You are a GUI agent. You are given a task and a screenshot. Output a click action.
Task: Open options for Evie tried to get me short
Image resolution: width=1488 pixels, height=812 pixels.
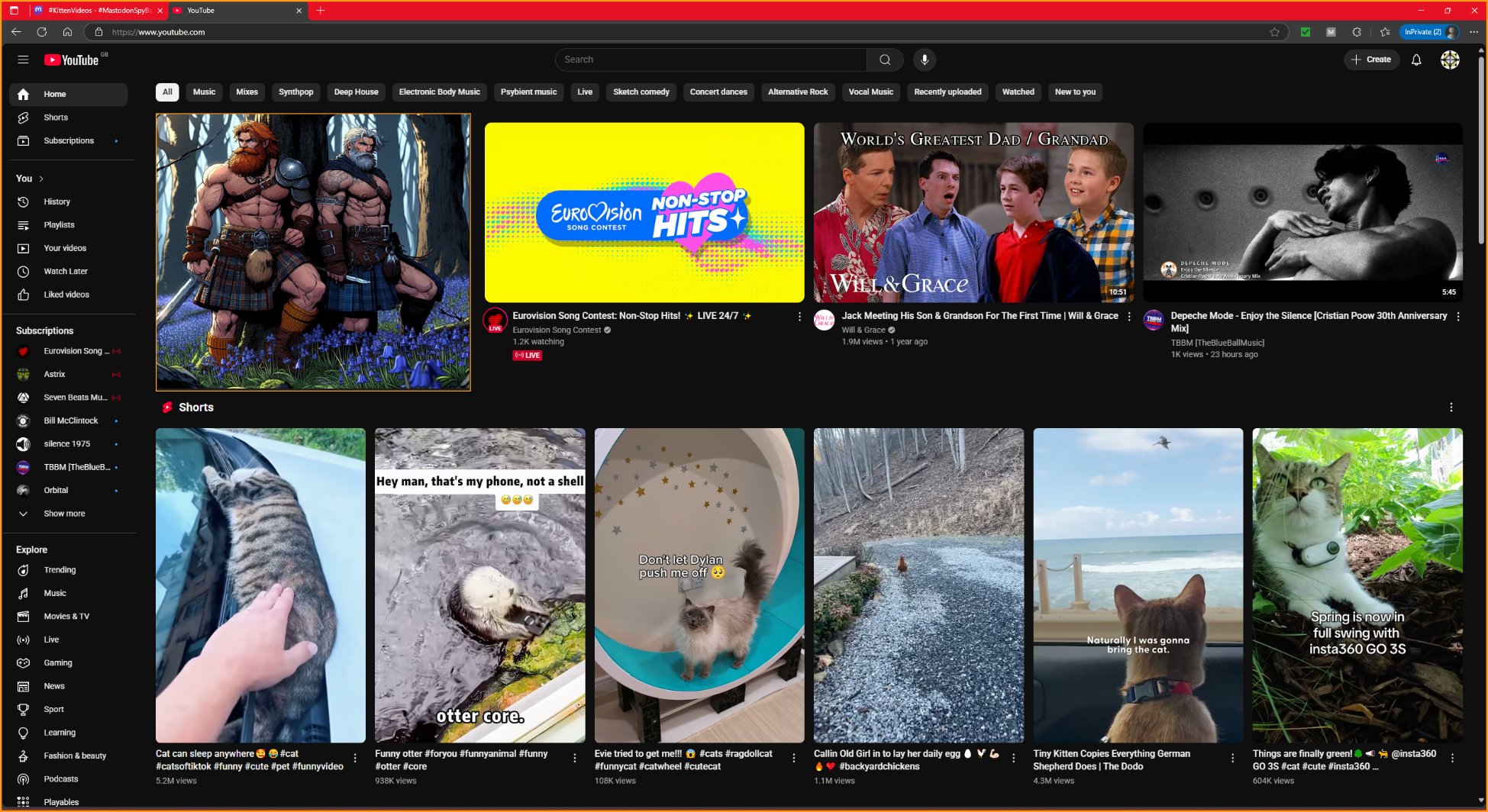click(x=794, y=758)
